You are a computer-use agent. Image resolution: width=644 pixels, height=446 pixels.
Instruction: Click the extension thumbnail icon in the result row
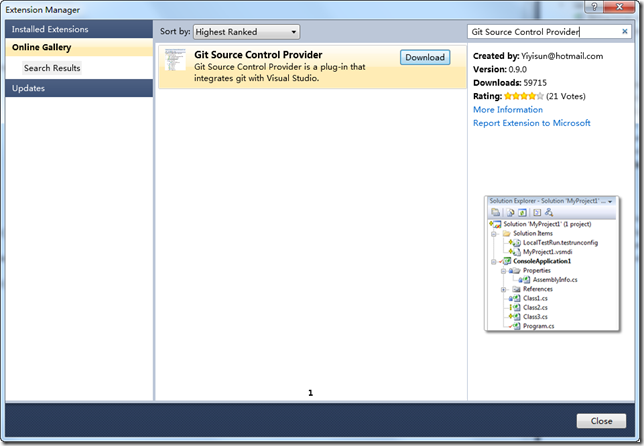click(x=175, y=60)
